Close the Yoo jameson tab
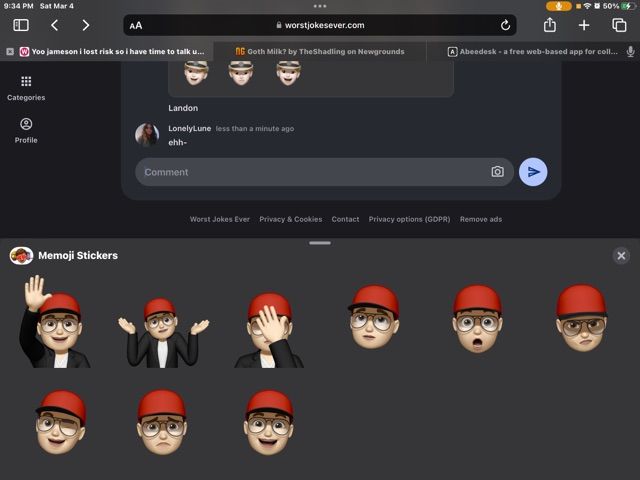The height and width of the screenshot is (480, 640). pyautogui.click(x=10, y=51)
